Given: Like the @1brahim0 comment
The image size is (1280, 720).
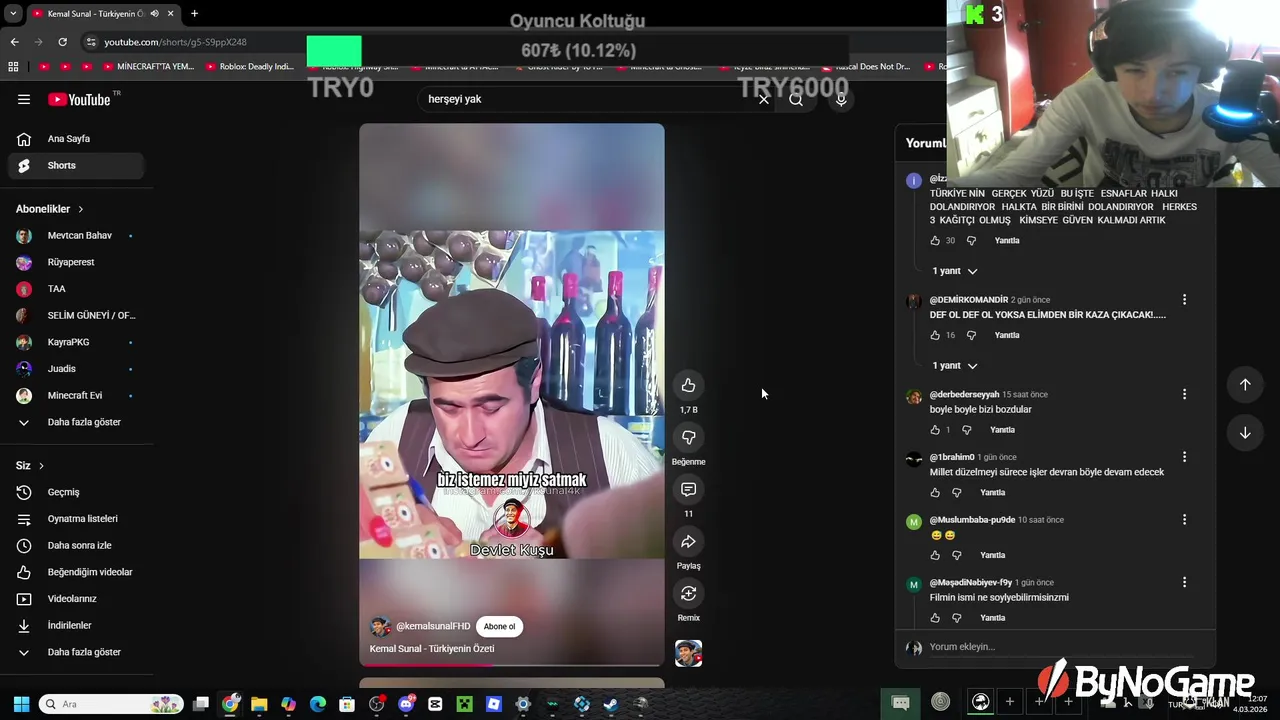Looking at the screenshot, I should click(935, 493).
